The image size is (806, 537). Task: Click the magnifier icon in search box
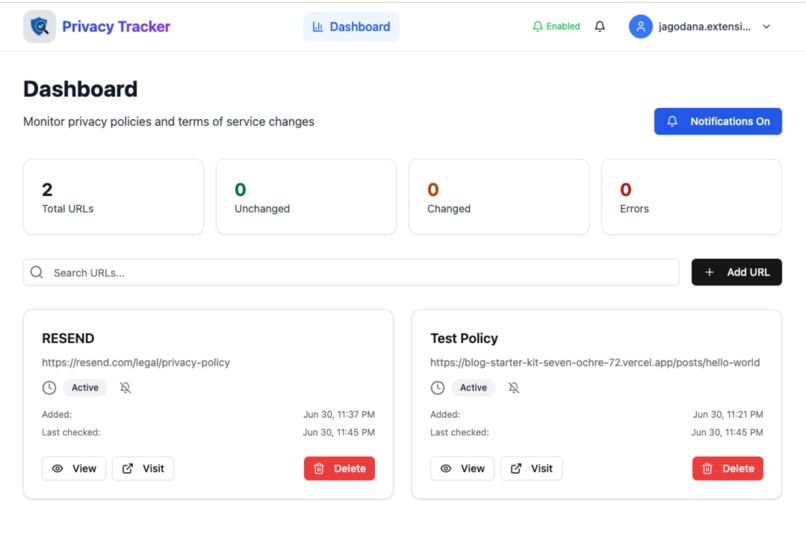[x=36, y=272]
